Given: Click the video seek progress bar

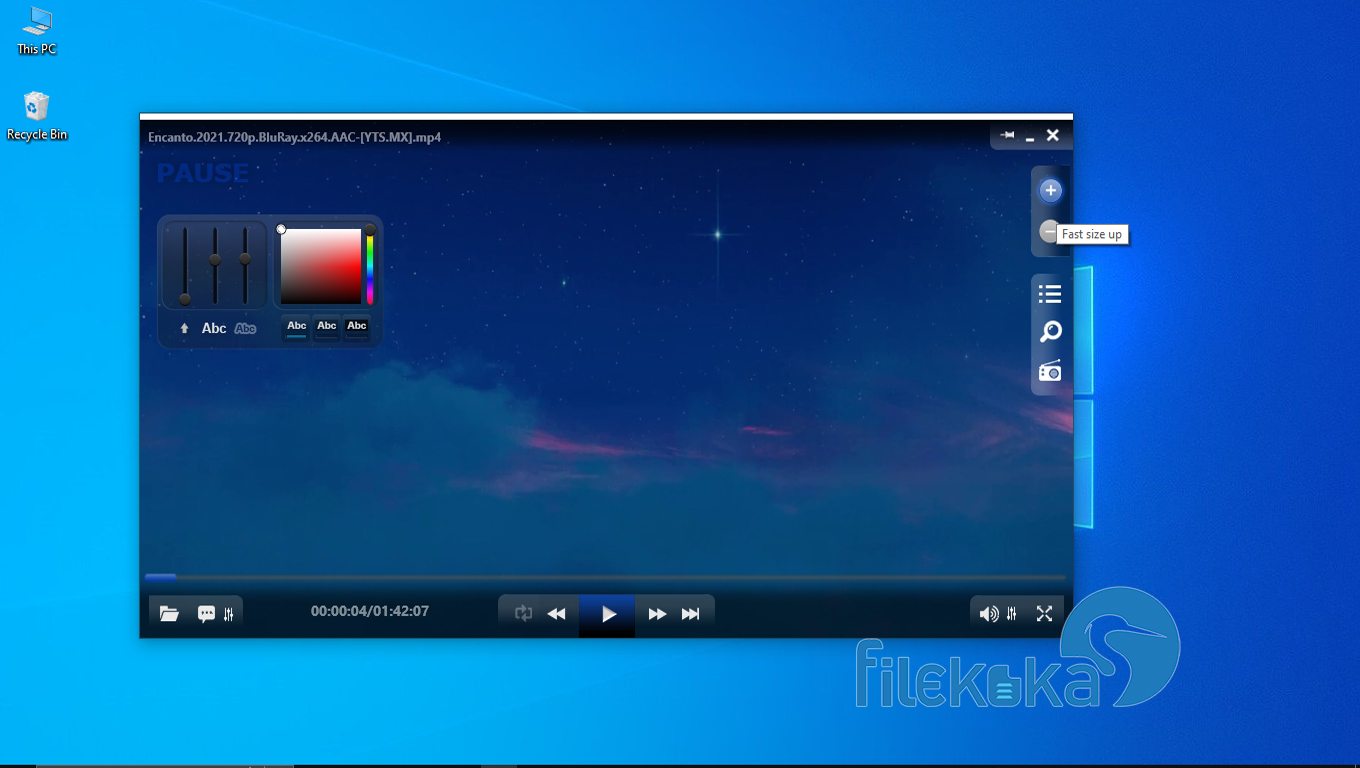Looking at the screenshot, I should (606, 577).
